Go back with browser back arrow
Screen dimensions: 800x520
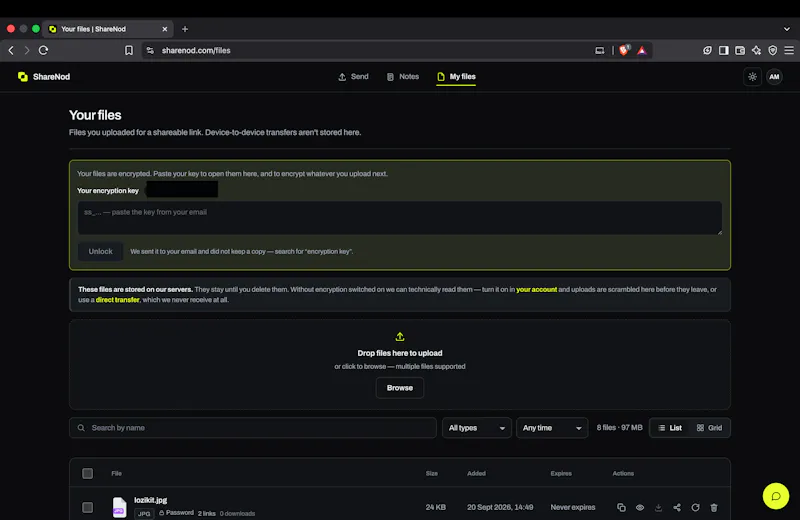(11, 50)
